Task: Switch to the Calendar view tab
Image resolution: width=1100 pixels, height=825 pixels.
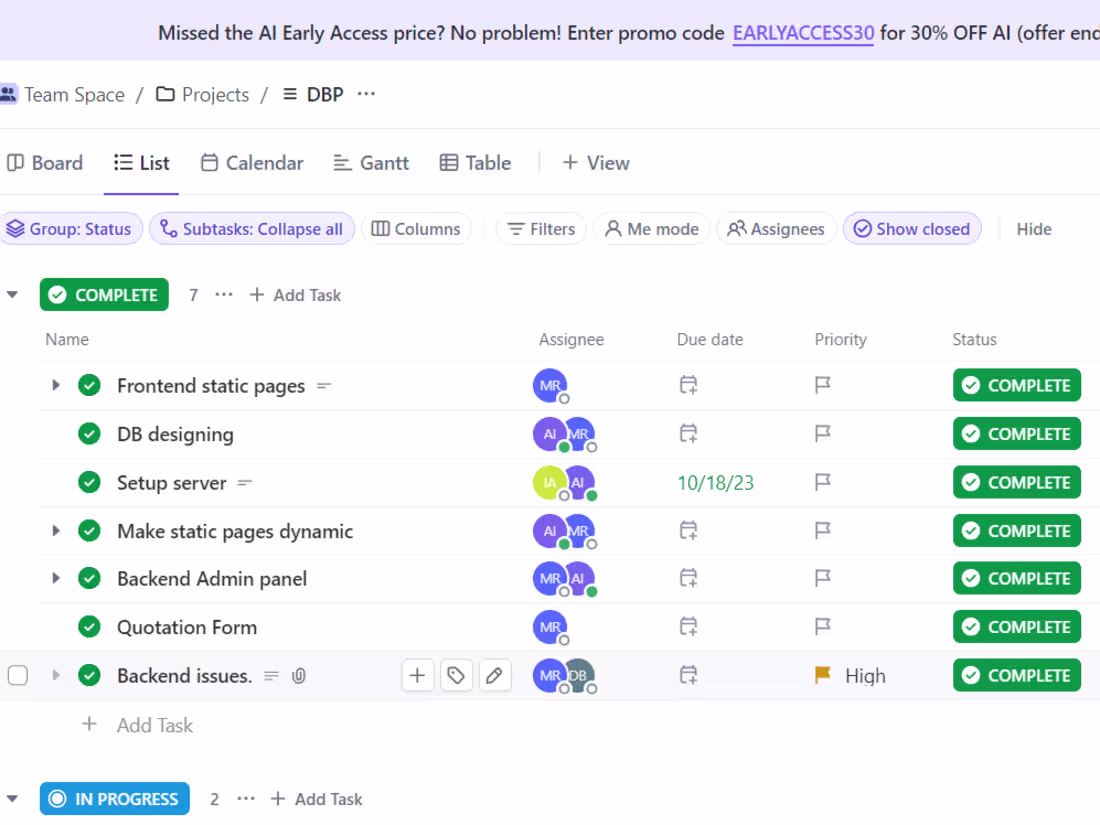Action: (252, 163)
